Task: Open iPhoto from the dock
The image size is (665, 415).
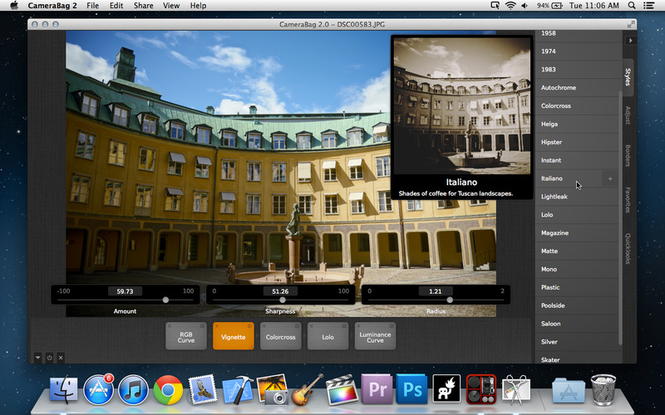Action: [272, 389]
